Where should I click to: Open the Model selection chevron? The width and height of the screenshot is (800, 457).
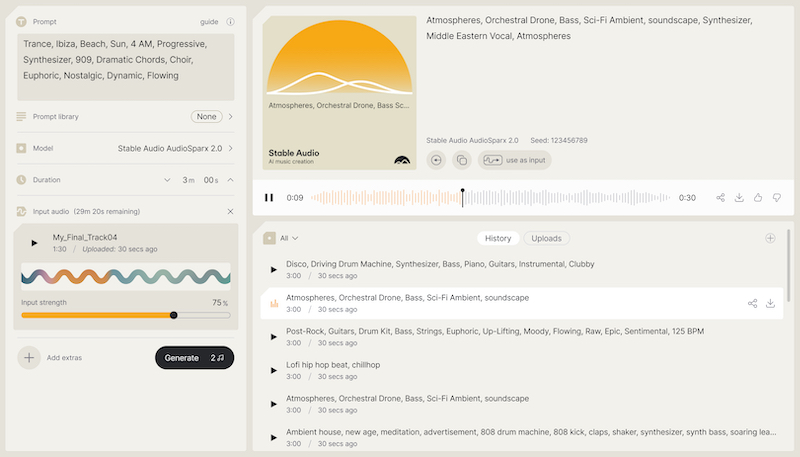coord(231,148)
